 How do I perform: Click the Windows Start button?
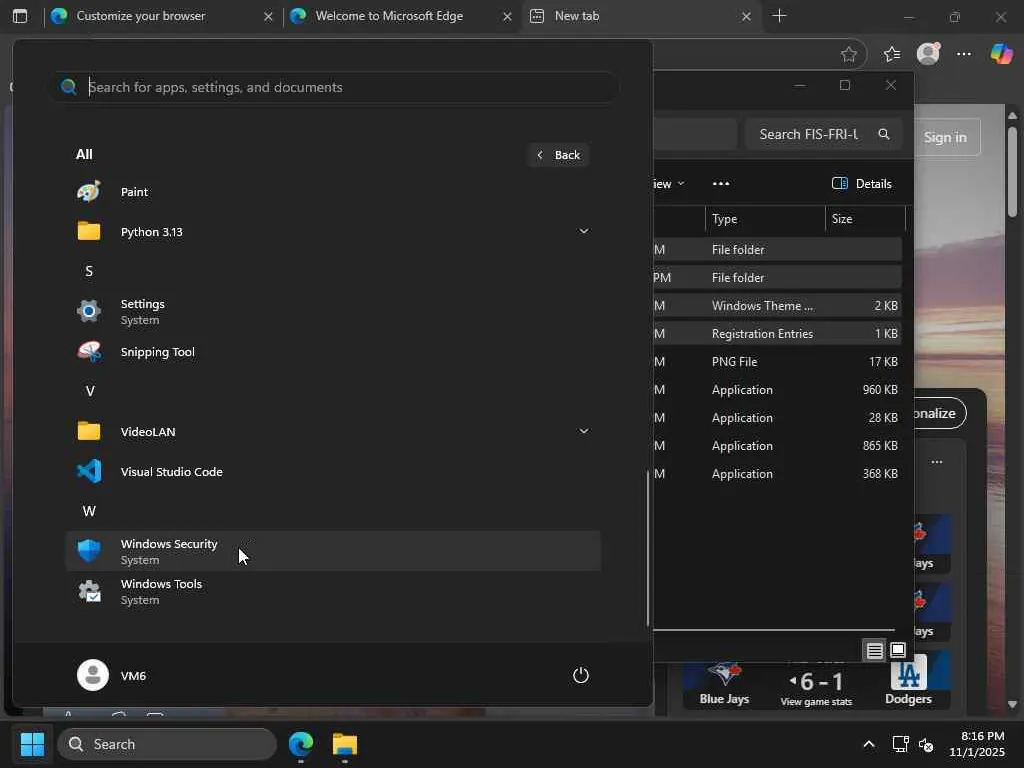(32, 744)
